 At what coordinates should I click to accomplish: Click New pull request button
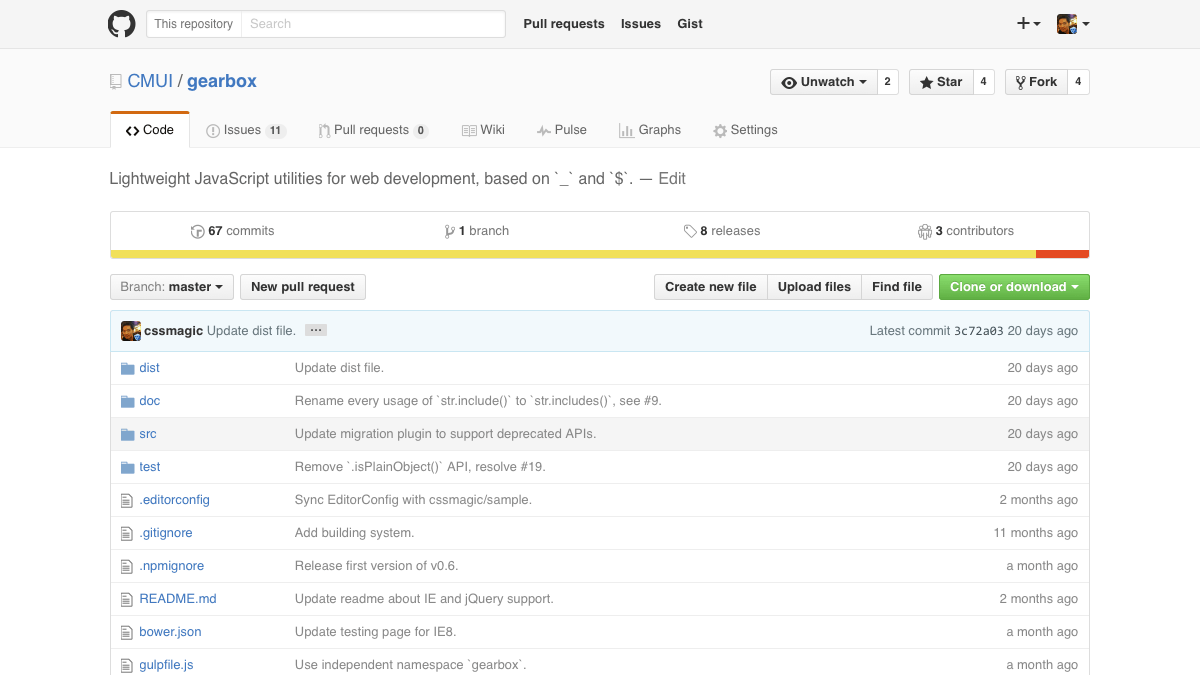click(303, 287)
